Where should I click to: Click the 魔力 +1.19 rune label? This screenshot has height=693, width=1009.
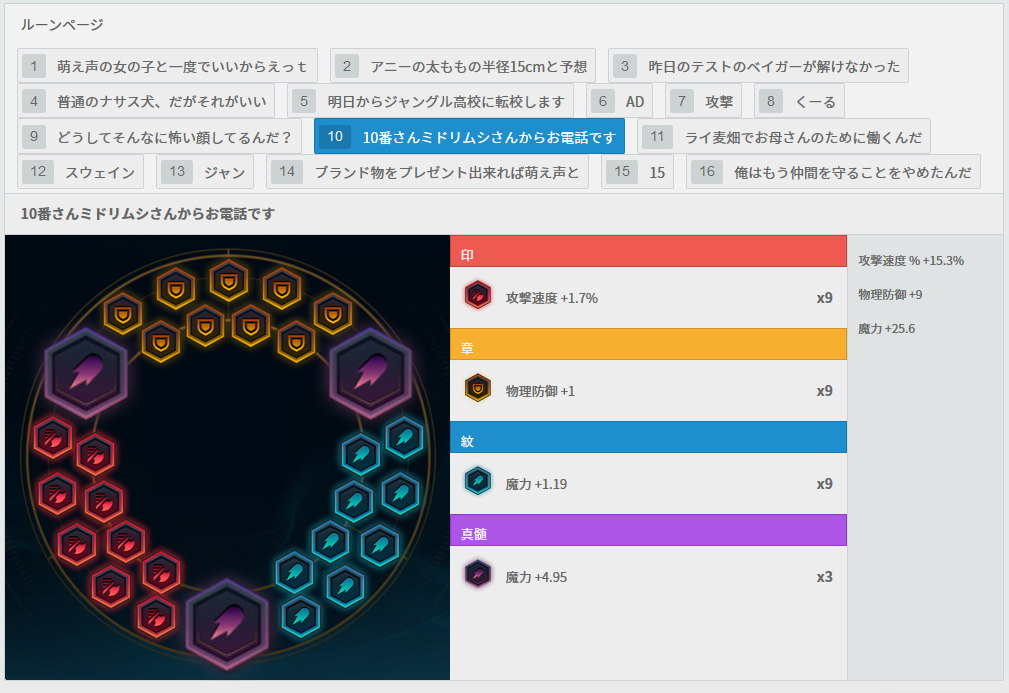coord(536,484)
